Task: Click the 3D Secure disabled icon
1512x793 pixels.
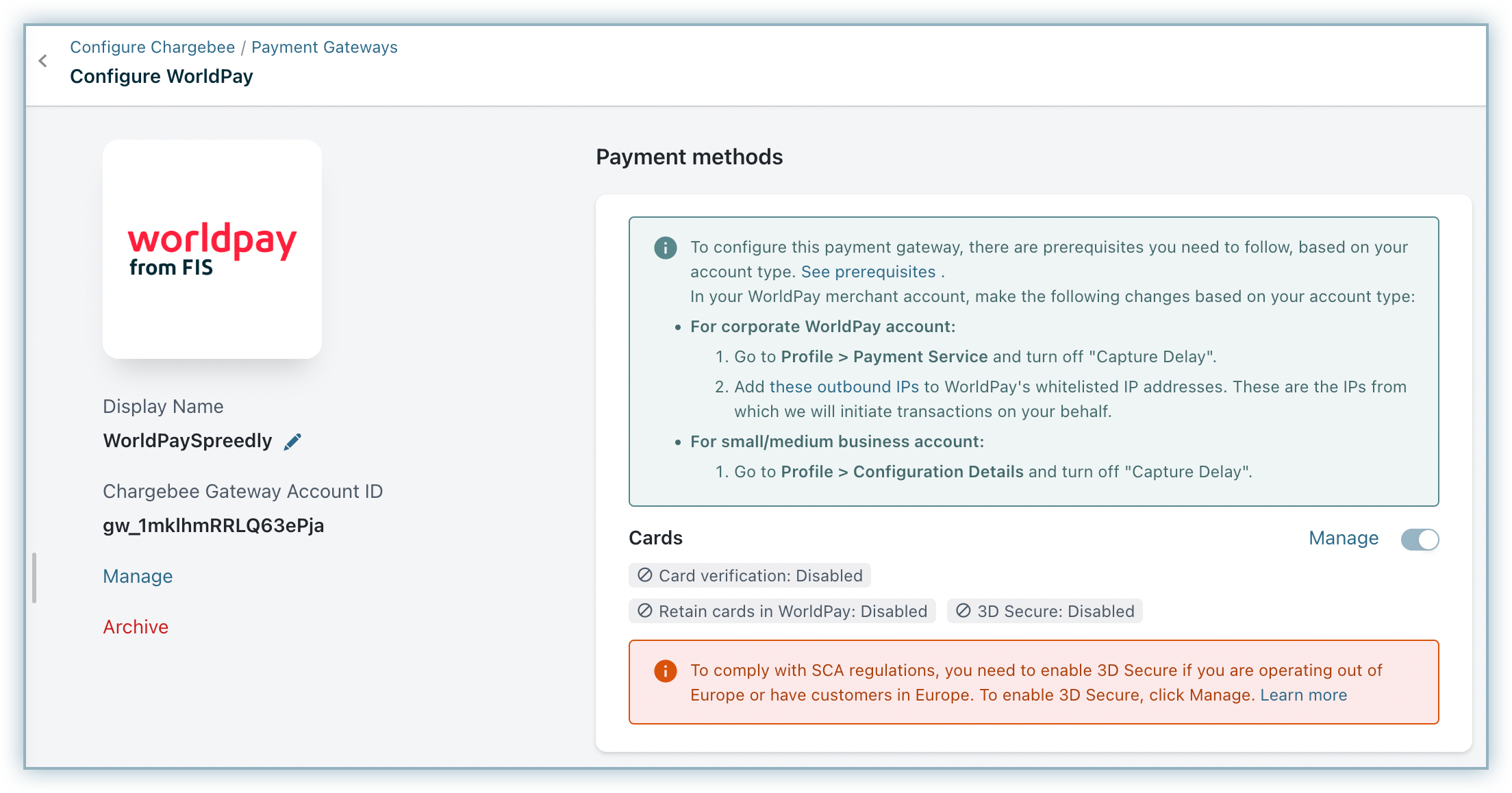Action: pyautogui.click(x=963, y=611)
